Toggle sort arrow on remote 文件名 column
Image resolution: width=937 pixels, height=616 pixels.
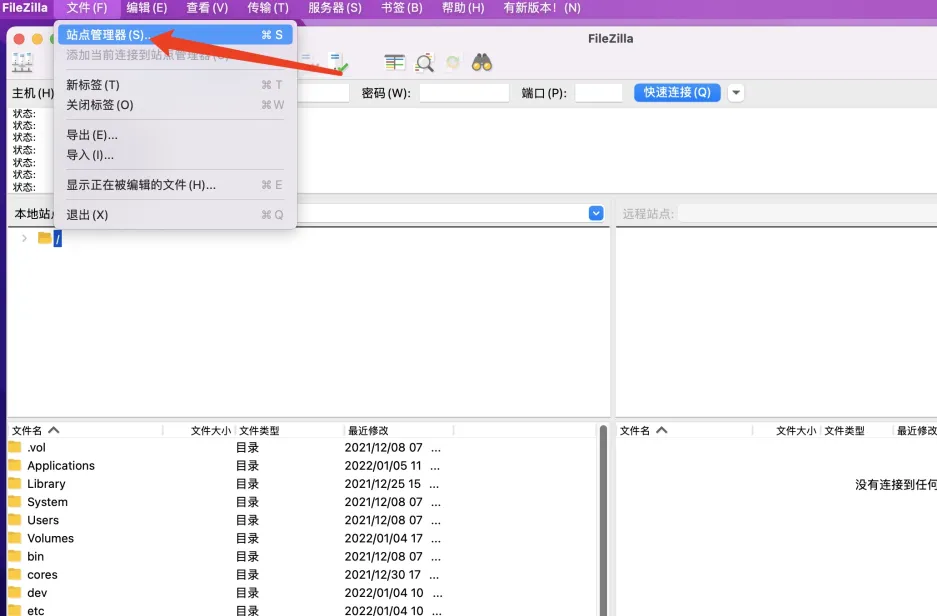click(x=662, y=430)
